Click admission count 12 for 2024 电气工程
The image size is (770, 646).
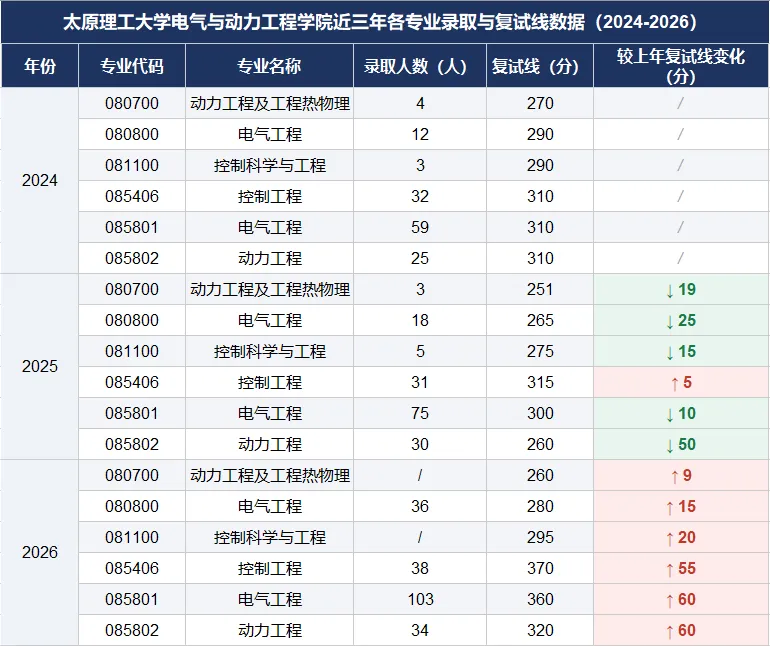(x=420, y=134)
